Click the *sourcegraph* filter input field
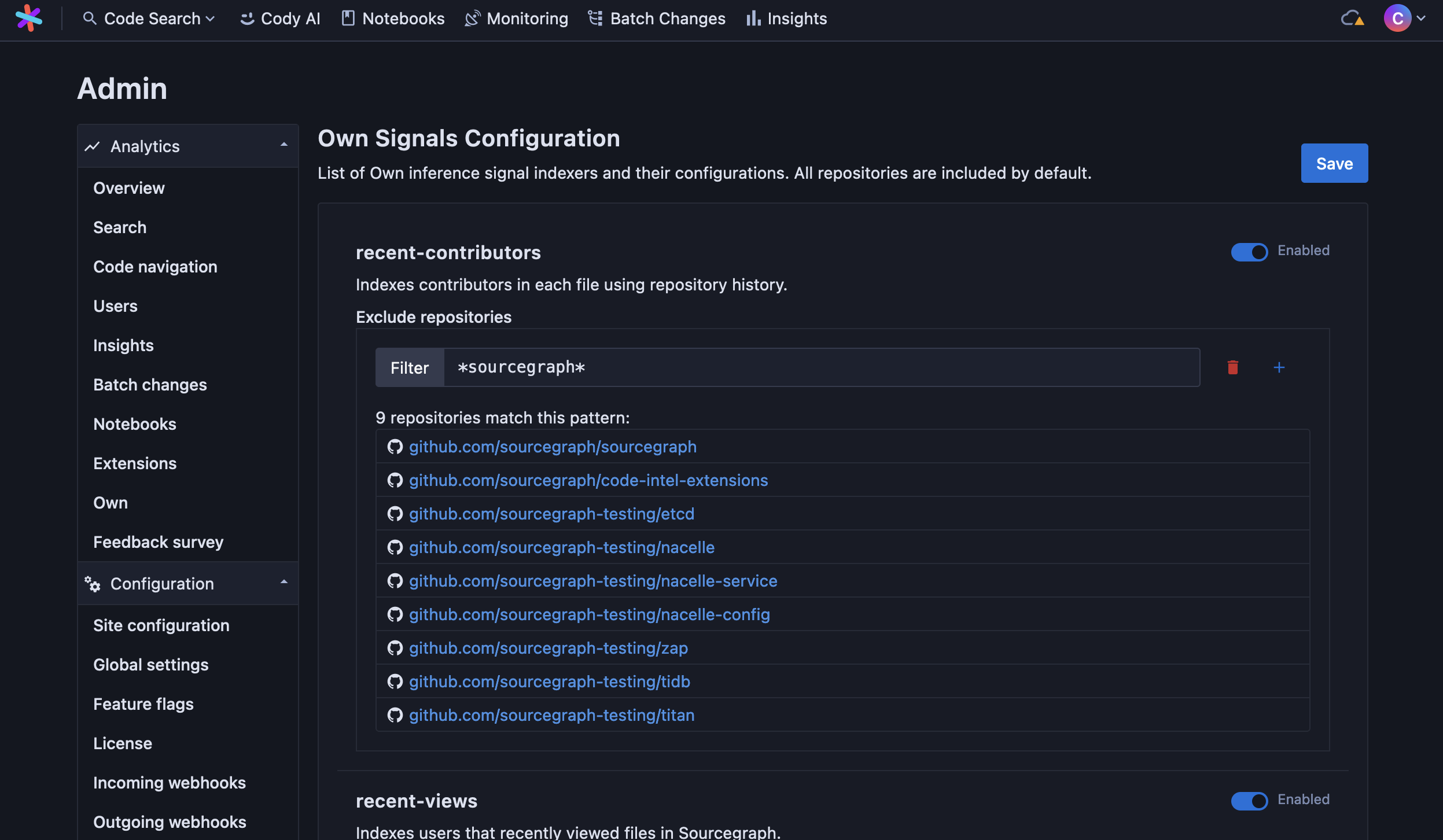This screenshot has width=1443, height=840. (x=822, y=367)
